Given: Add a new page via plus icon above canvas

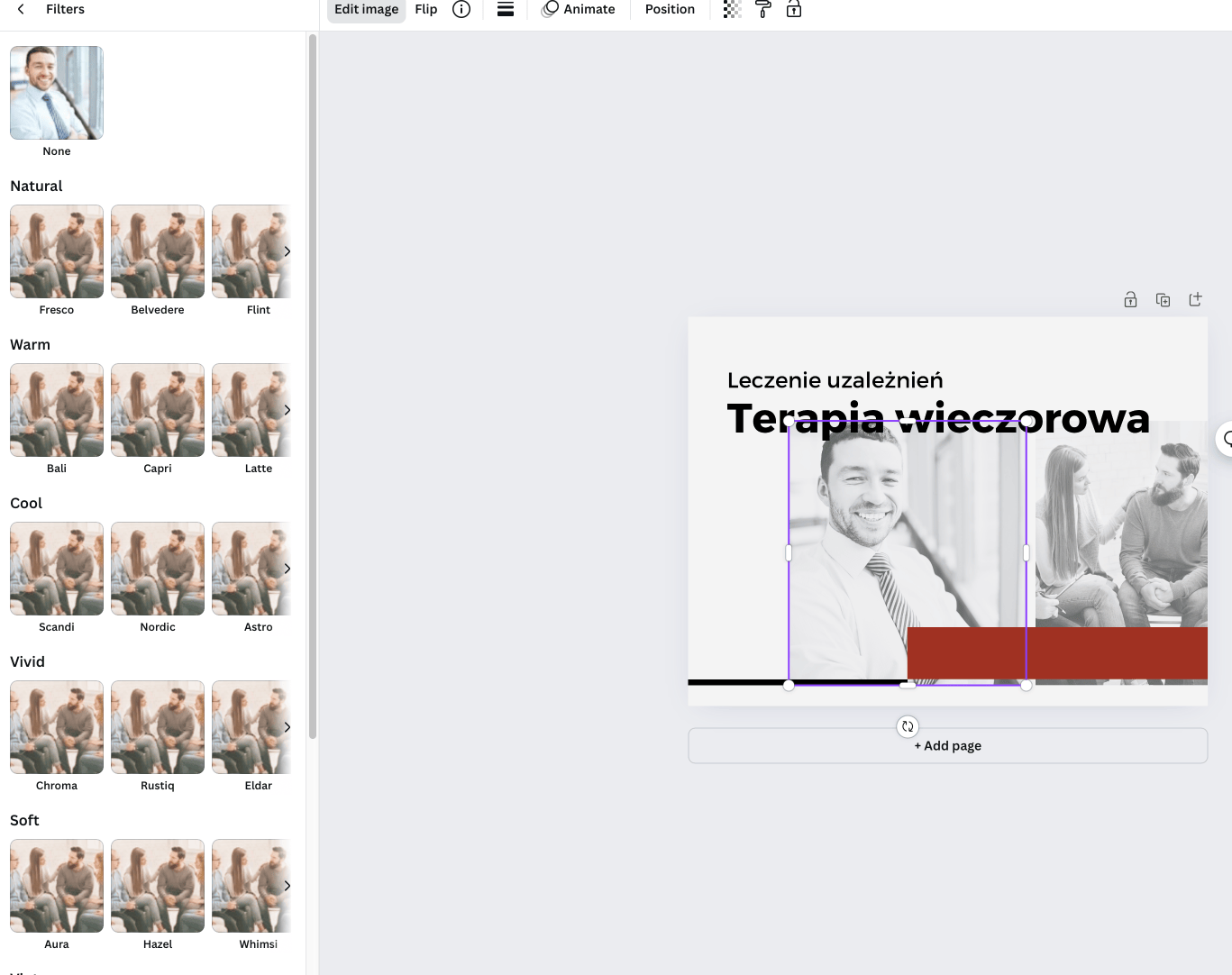Looking at the screenshot, I should pyautogui.click(x=1195, y=300).
